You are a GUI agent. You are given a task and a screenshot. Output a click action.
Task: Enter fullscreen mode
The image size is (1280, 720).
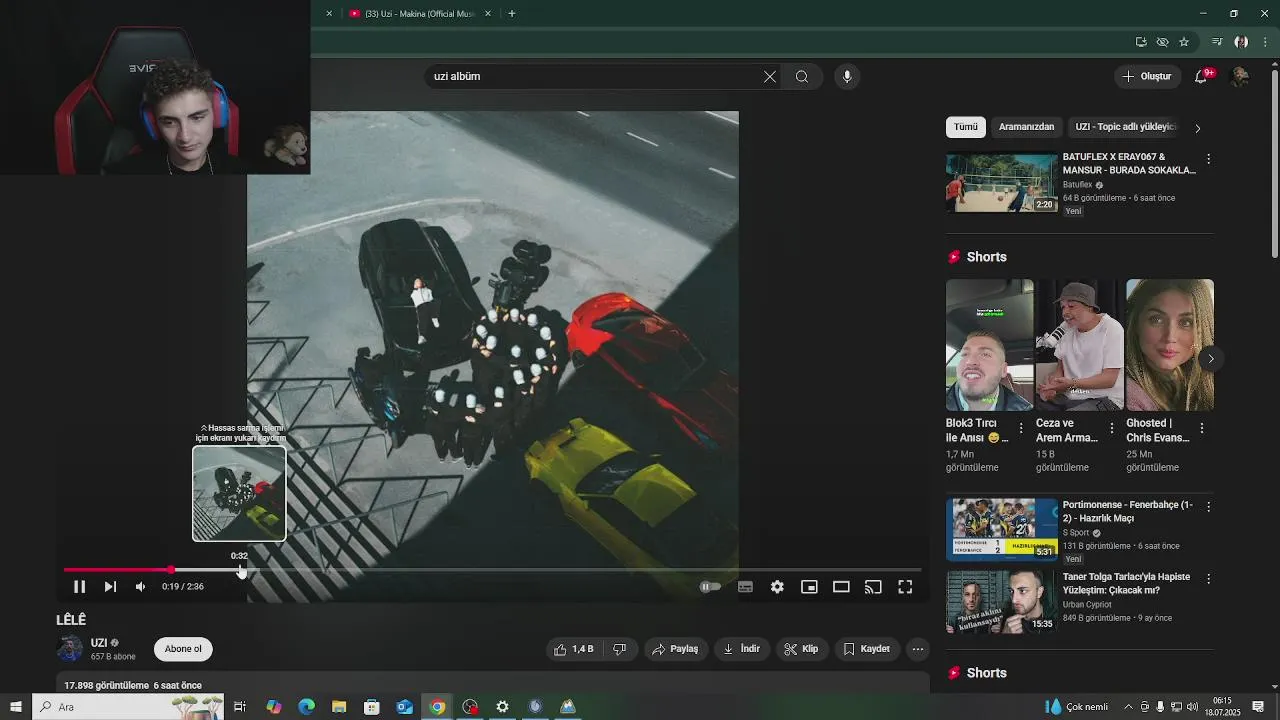(905, 587)
